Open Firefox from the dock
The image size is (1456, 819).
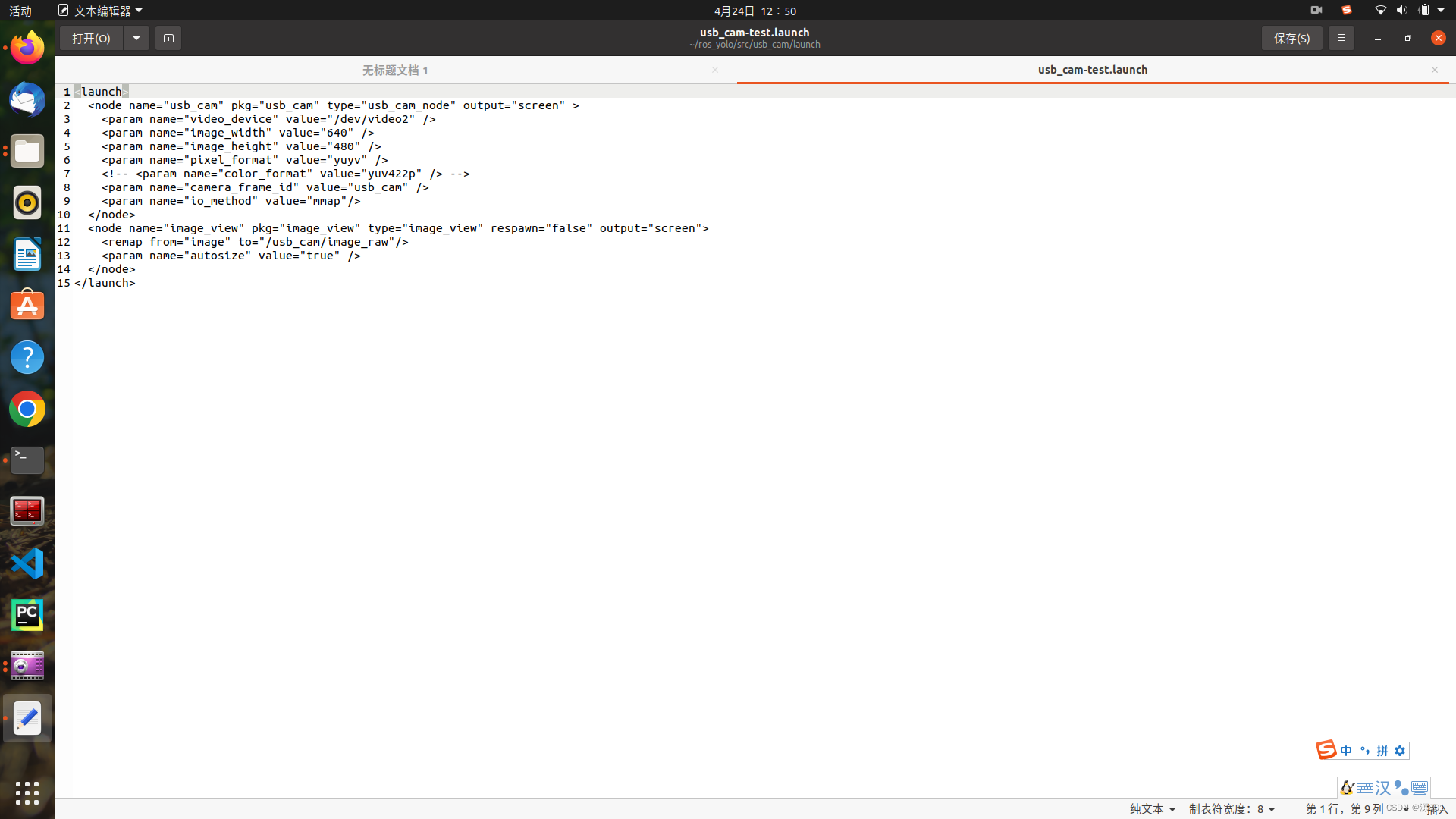coord(27,47)
